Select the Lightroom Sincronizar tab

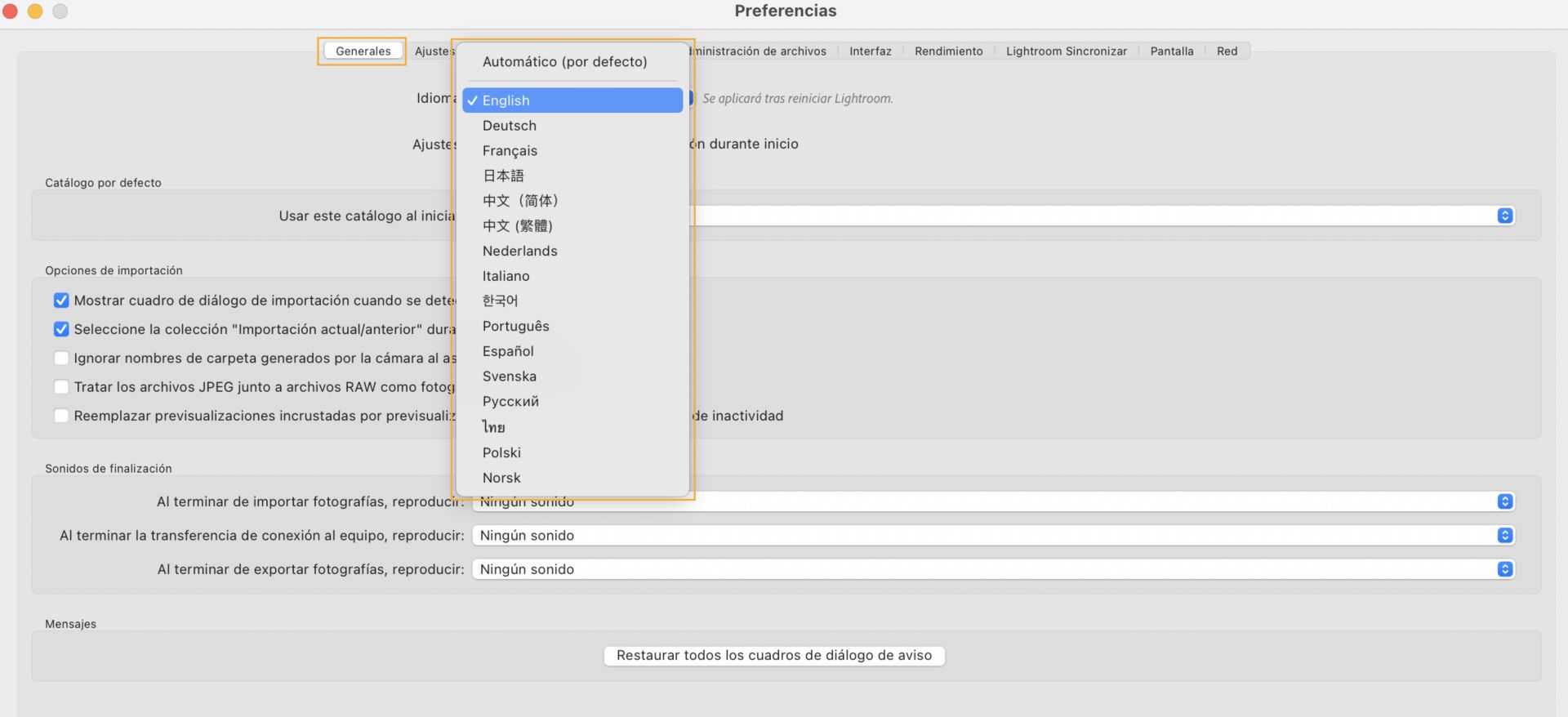pos(1066,51)
